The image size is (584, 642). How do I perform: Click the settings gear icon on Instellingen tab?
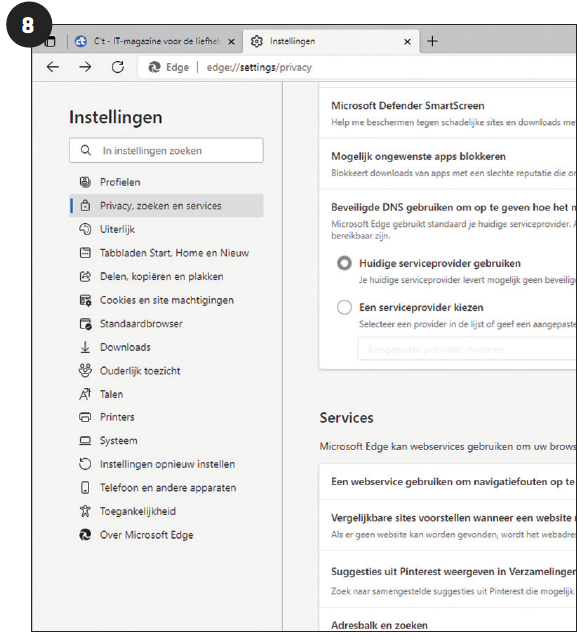[x=257, y=41]
